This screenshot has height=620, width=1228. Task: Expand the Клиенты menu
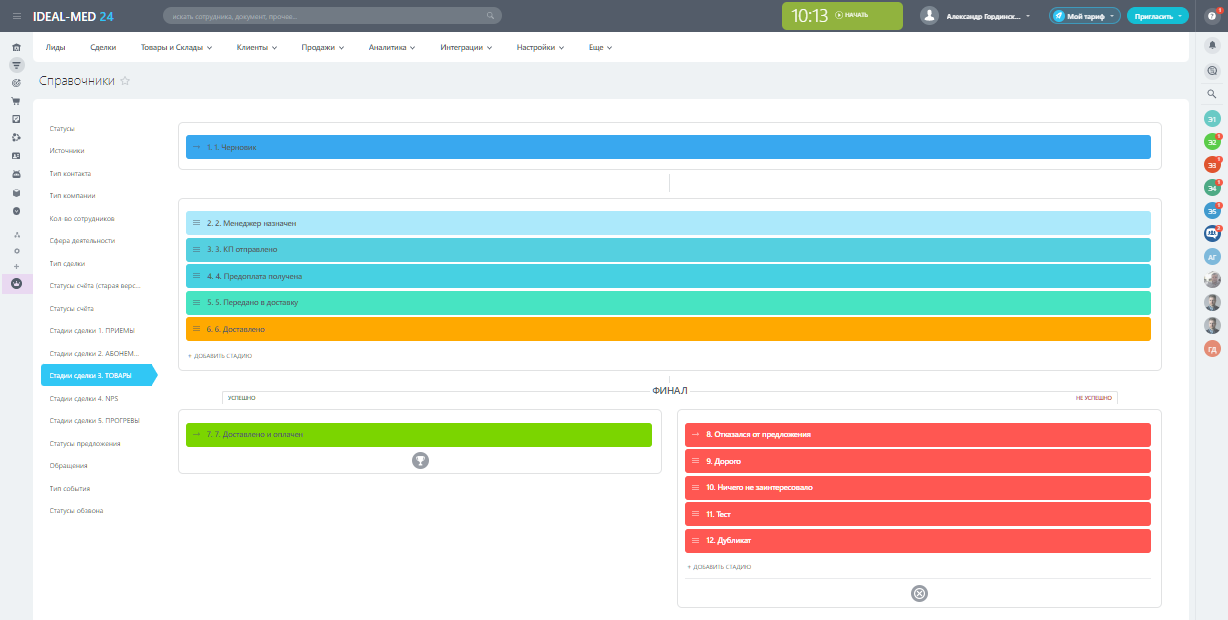click(x=257, y=47)
